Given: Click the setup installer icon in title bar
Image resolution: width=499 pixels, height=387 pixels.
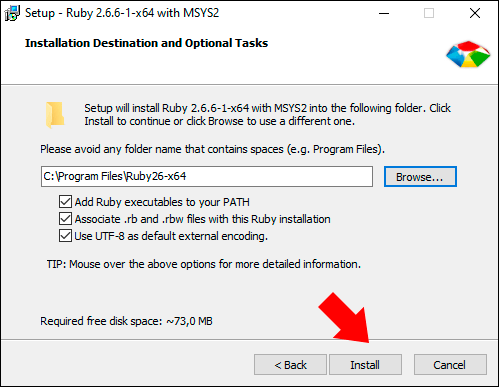Looking at the screenshot, I should pos(12,13).
